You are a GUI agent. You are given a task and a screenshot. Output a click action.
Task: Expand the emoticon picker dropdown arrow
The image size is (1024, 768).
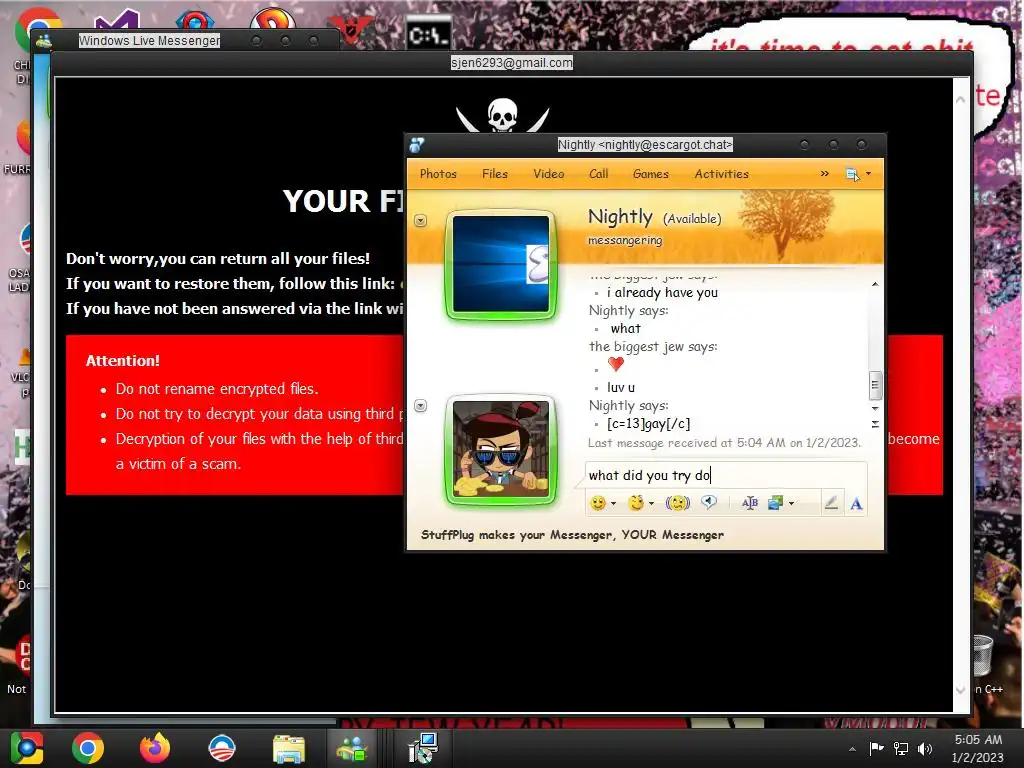point(613,504)
